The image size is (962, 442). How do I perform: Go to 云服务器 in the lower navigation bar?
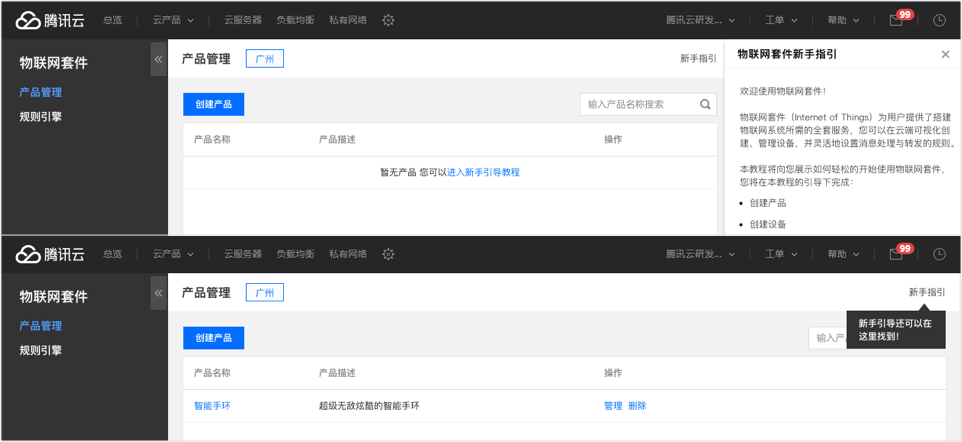pos(243,254)
